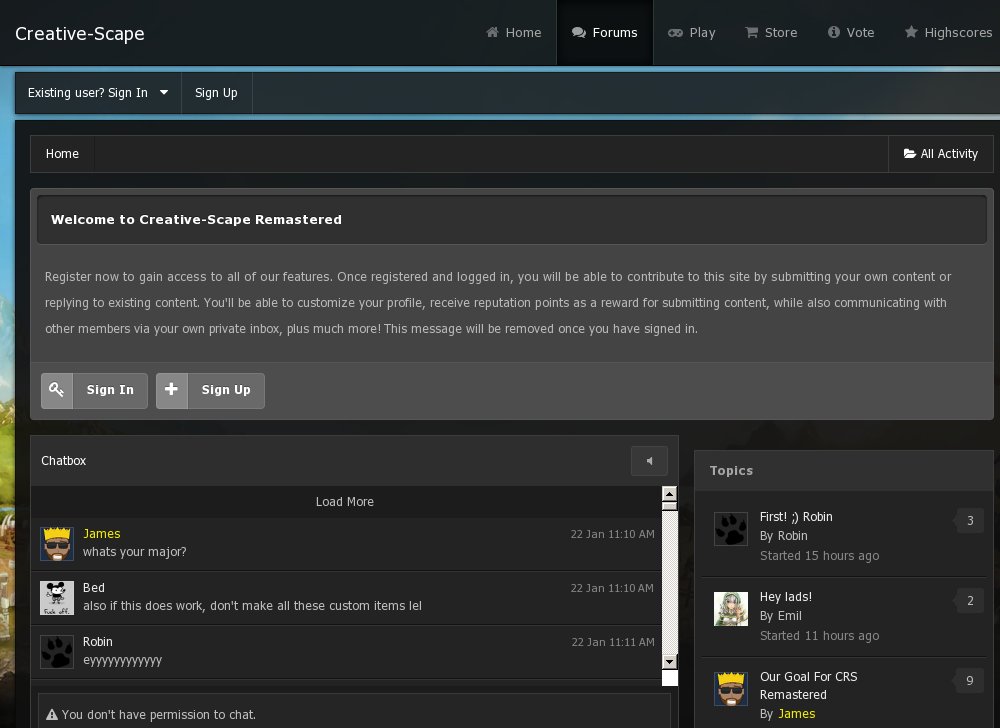This screenshot has height=728, width=1000.
Task: Open the All Activity feed
Action: coord(940,154)
